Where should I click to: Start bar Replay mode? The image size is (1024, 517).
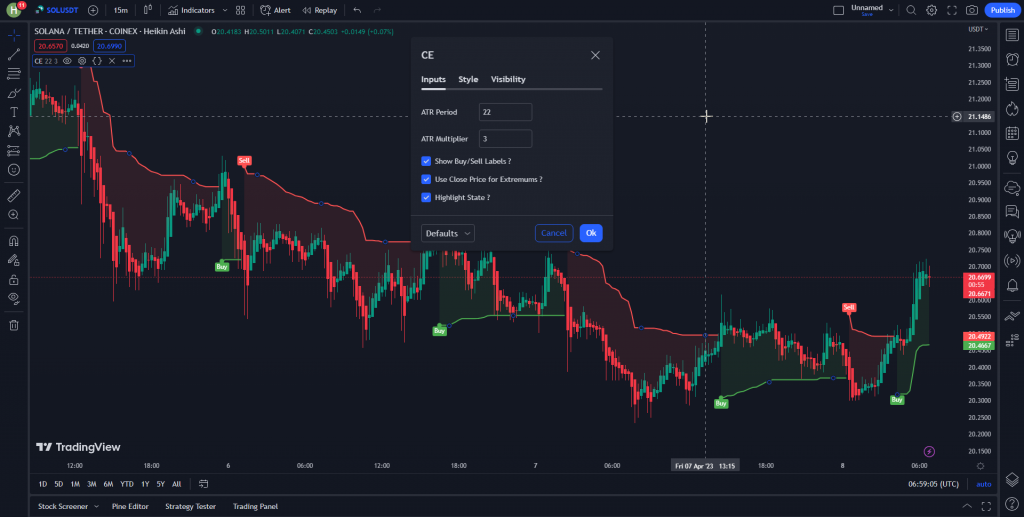[x=319, y=10]
